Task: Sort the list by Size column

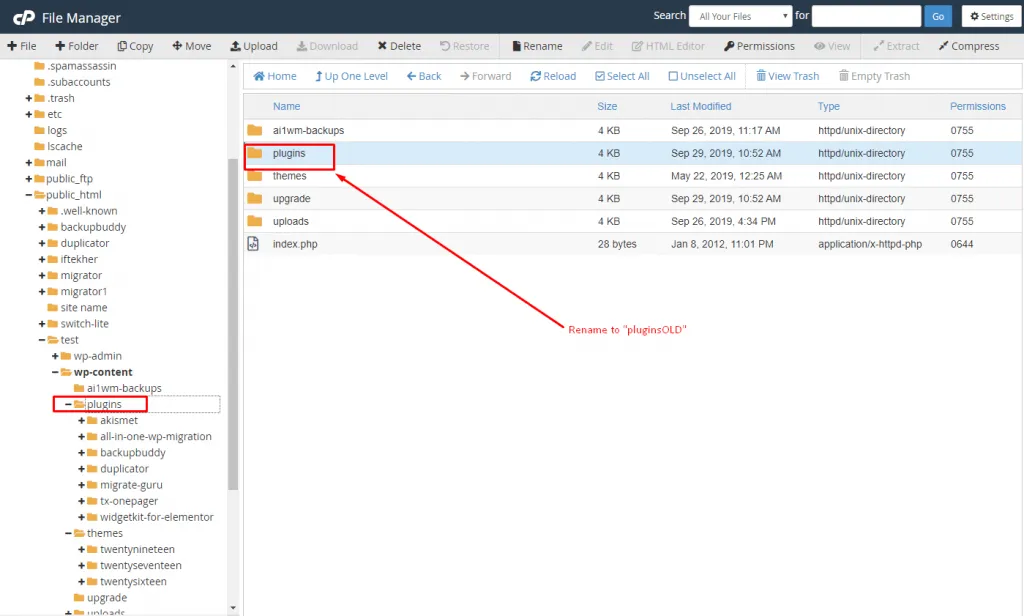Action: click(607, 106)
